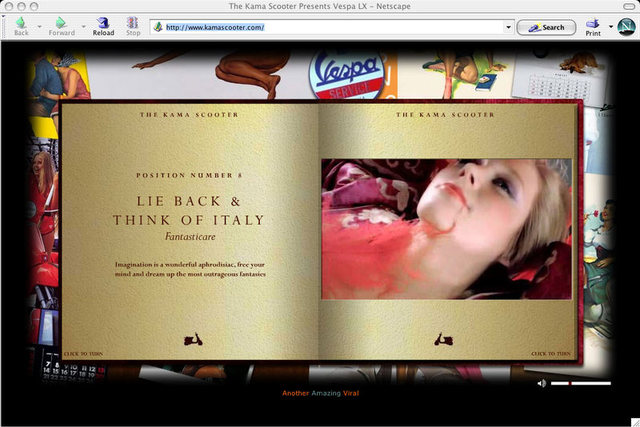Go back with the Back button

(x=21, y=27)
